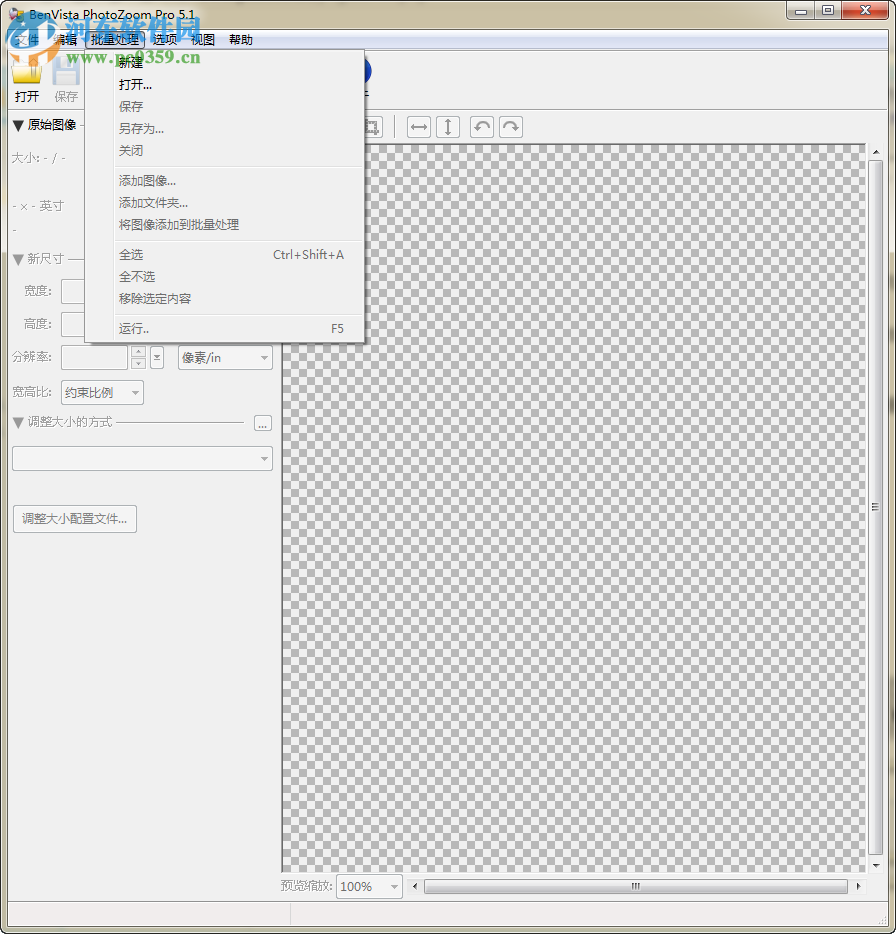The image size is (896, 934).
Task: Run batch processing via 运行 menu entry
Action: pyautogui.click(x=136, y=328)
